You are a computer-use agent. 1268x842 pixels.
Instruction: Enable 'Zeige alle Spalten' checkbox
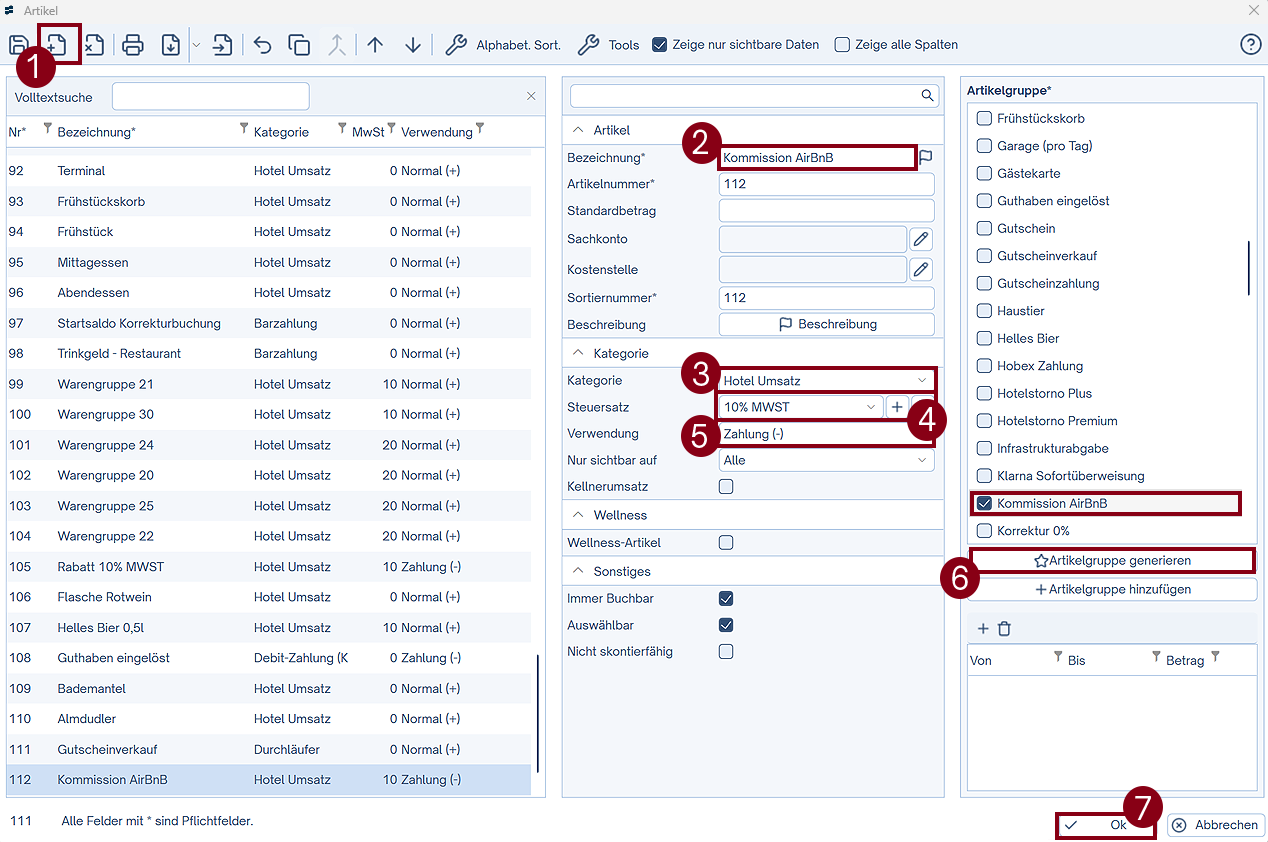point(842,45)
